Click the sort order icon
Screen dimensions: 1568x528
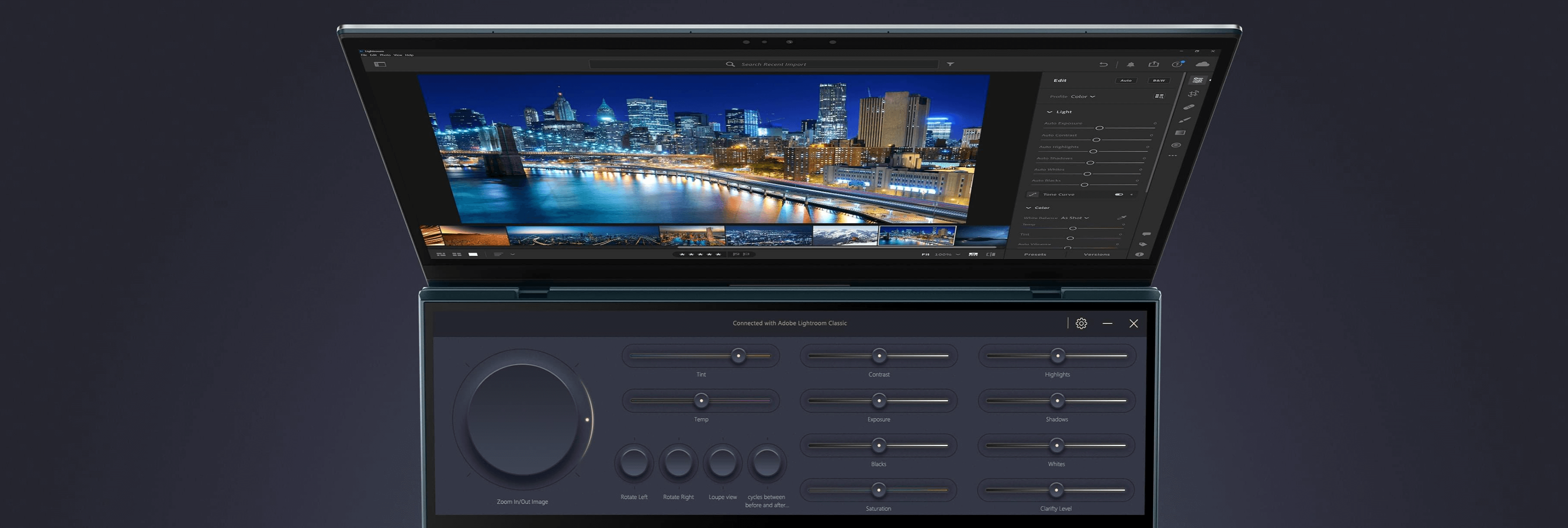coord(498,254)
